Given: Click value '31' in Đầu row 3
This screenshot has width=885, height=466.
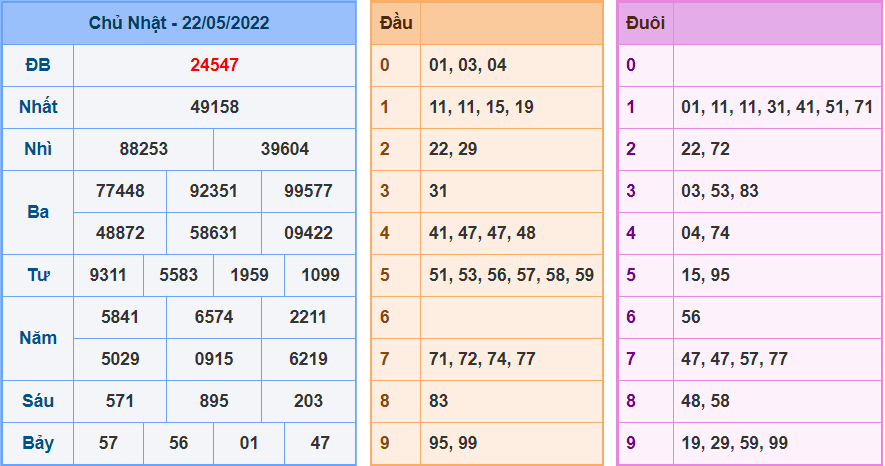Looking at the screenshot, I should [x=438, y=191].
